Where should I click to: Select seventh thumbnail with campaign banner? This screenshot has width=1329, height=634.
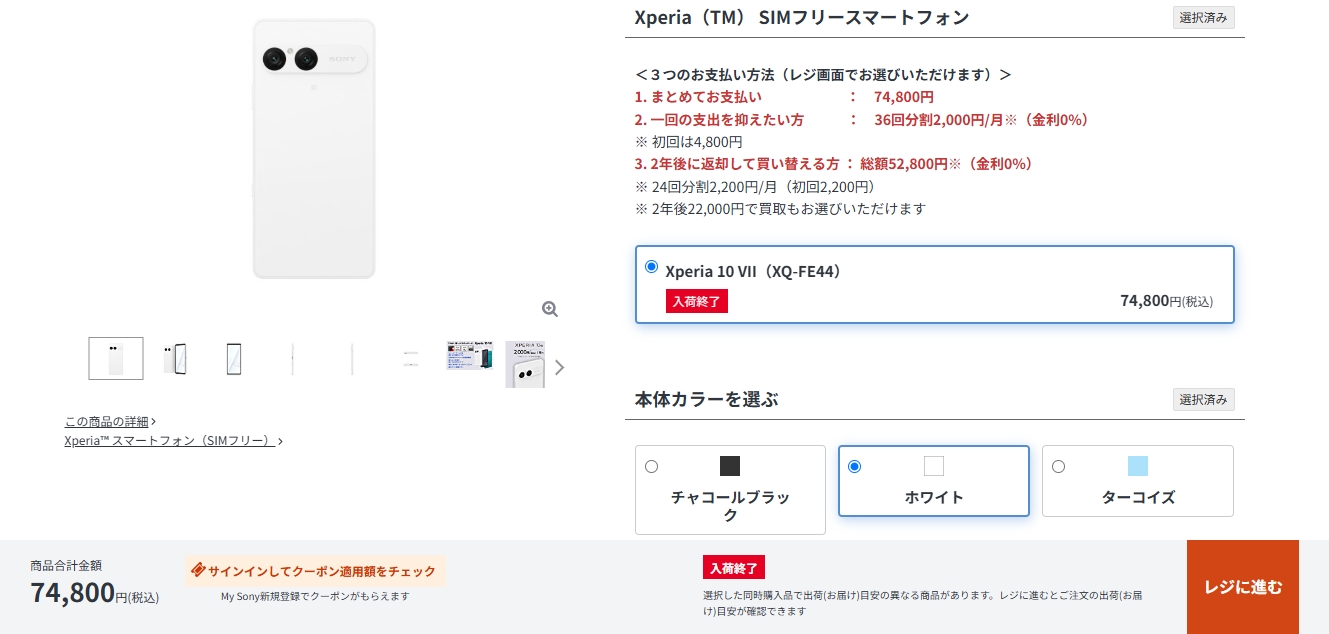coord(469,355)
